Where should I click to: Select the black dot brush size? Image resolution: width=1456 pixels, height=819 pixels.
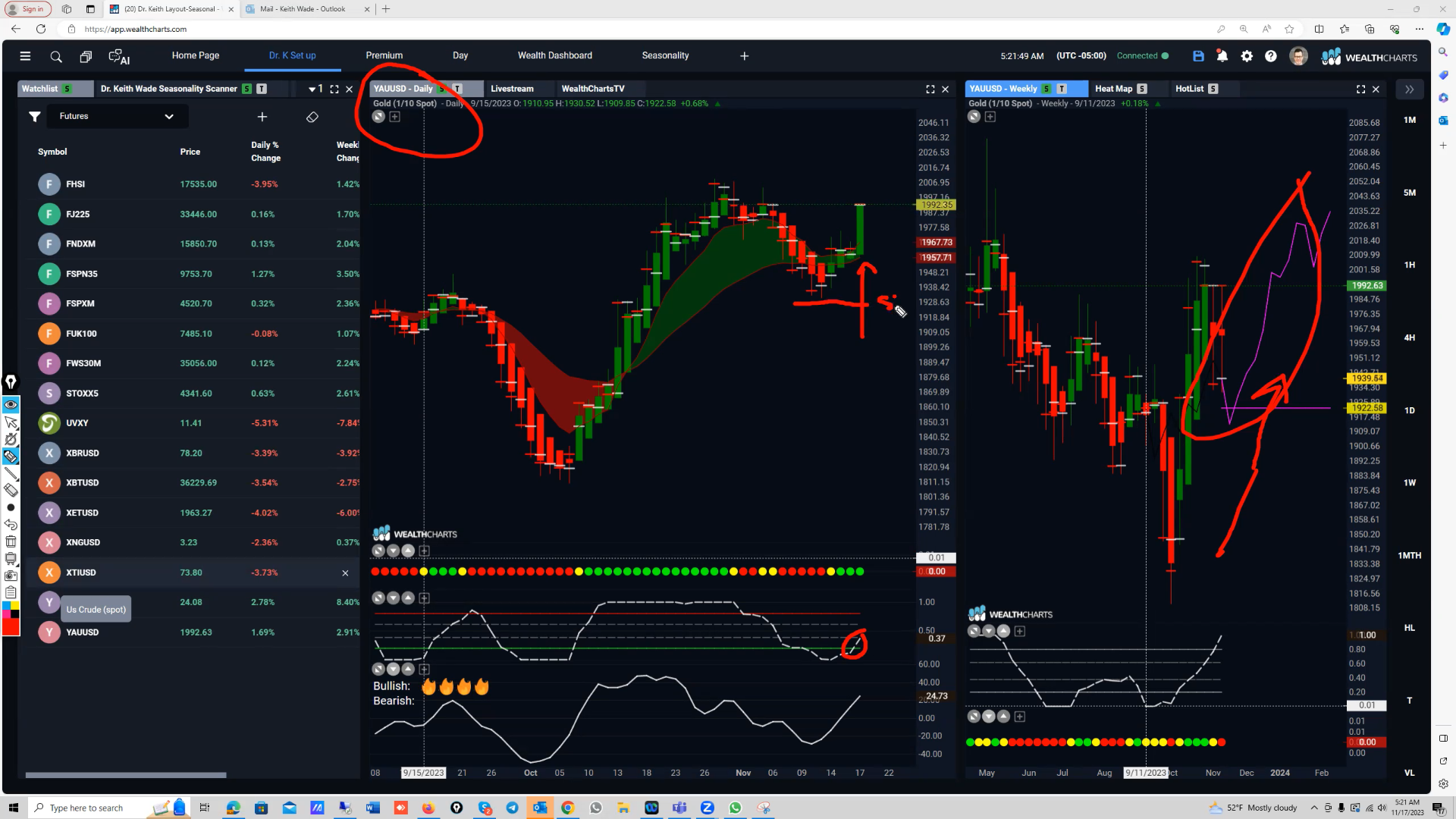(11, 508)
